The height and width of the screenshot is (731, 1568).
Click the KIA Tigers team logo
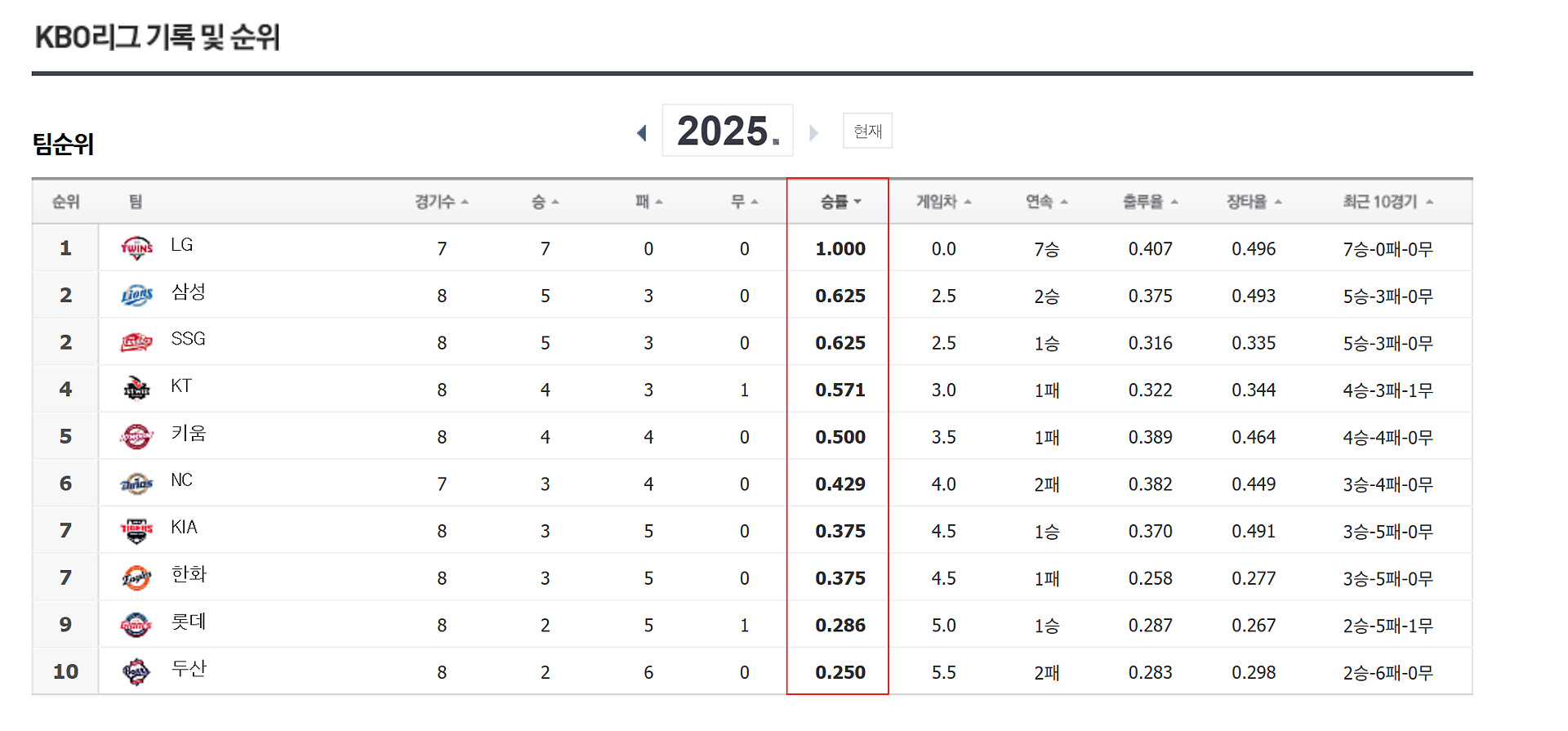(x=136, y=531)
